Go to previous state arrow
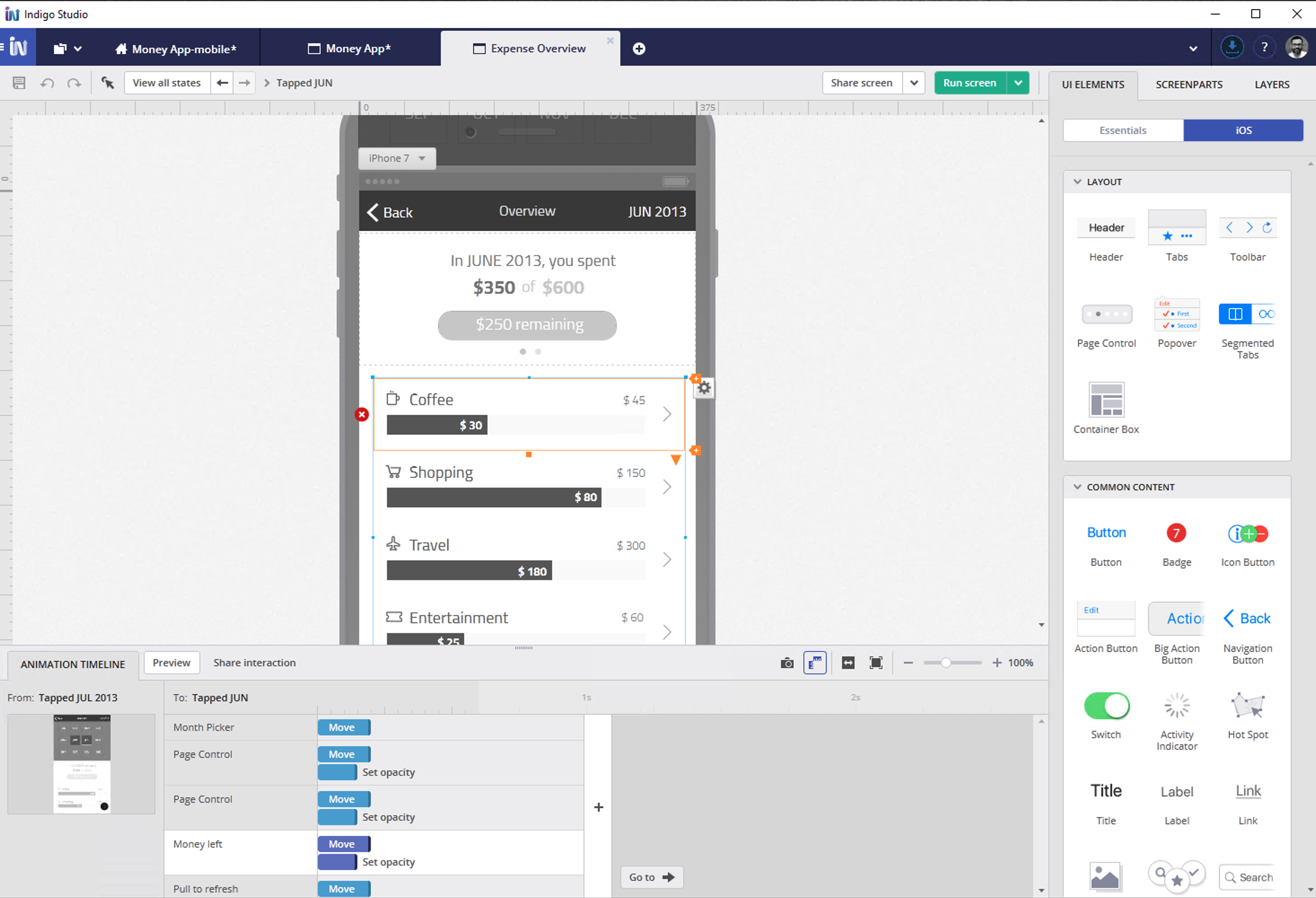1316x898 pixels. click(x=223, y=83)
